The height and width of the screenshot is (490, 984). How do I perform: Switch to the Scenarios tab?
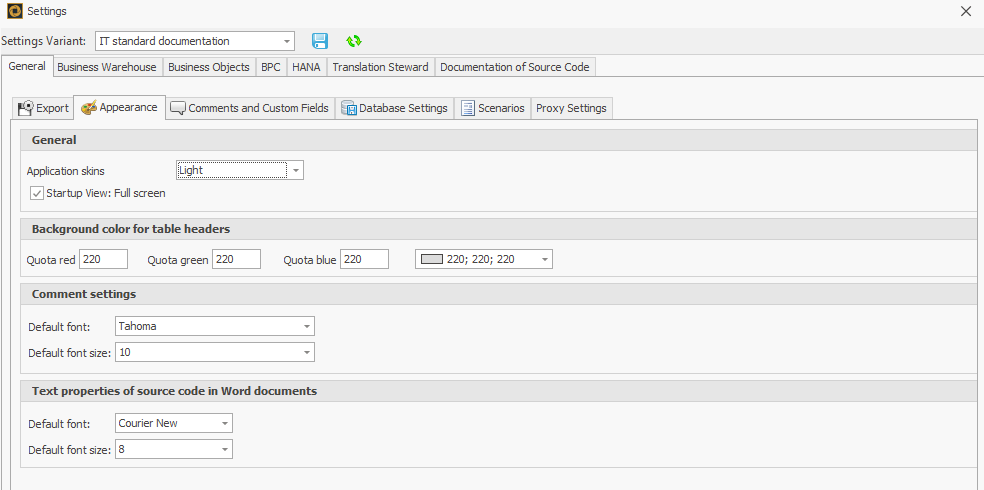[x=492, y=108]
